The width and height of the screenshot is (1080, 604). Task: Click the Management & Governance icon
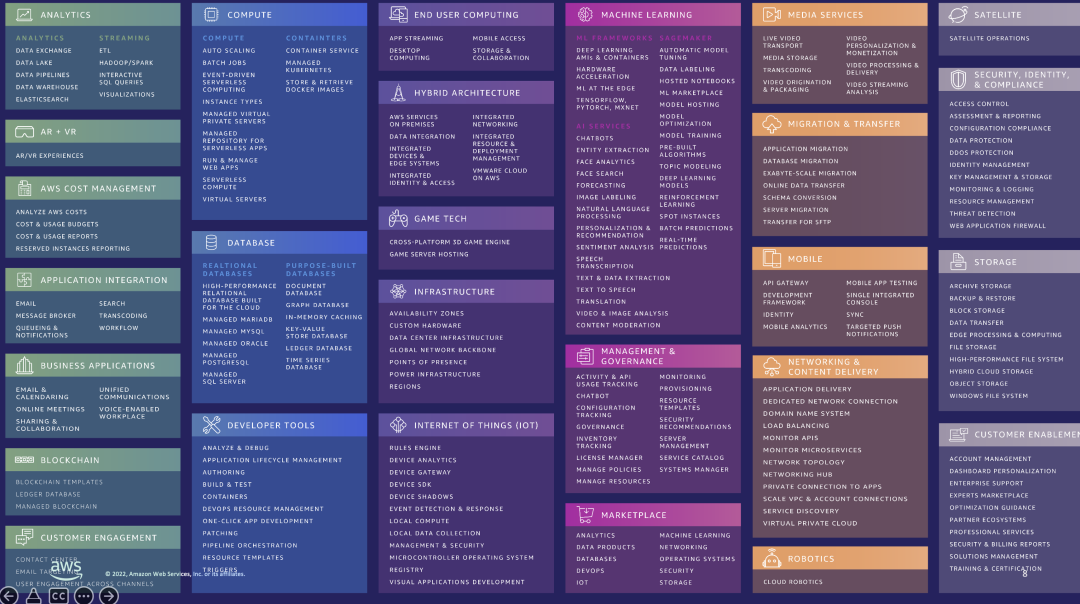[x=585, y=356]
